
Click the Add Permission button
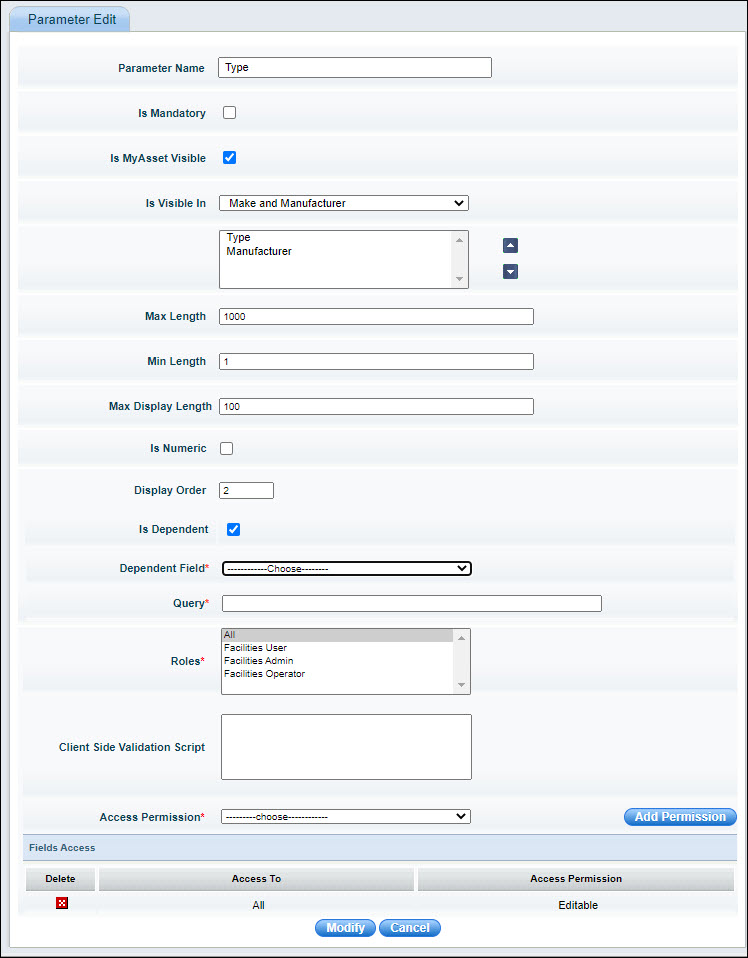[680, 817]
